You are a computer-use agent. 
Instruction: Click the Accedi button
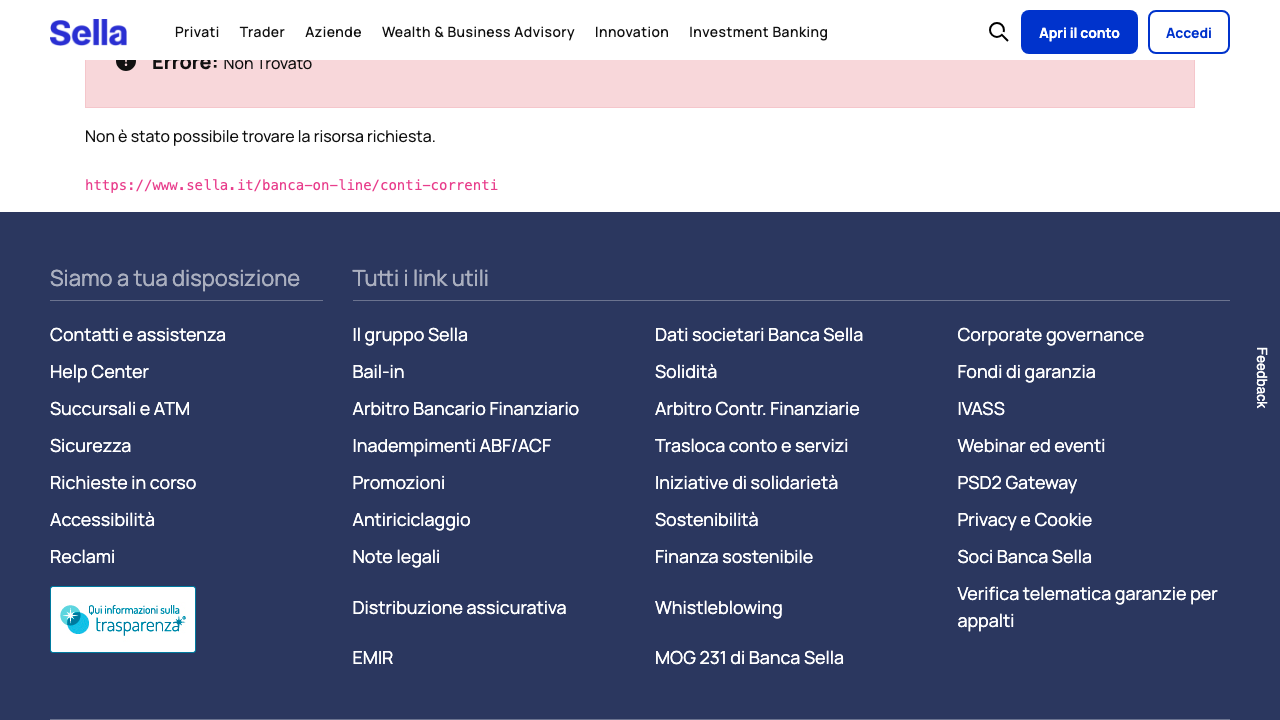tap(1189, 32)
